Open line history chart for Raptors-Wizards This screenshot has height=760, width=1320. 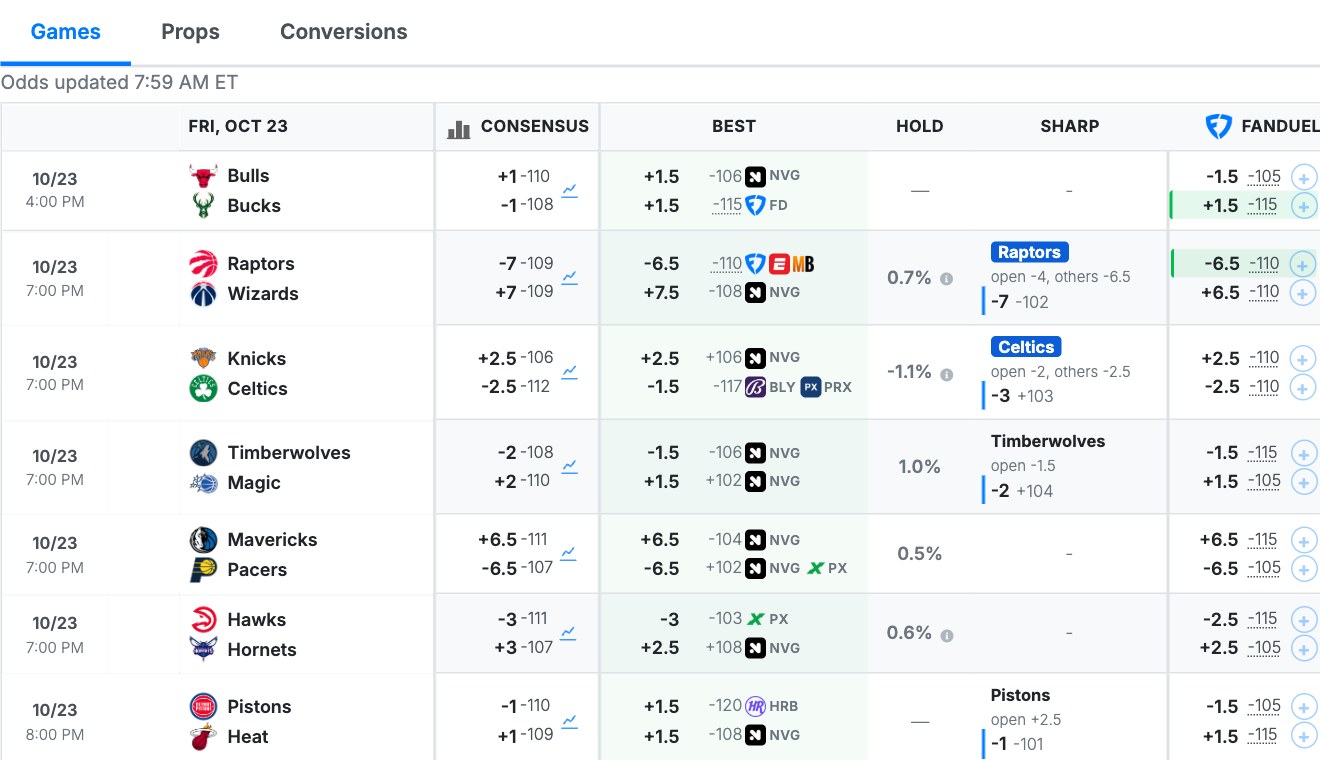(x=569, y=278)
